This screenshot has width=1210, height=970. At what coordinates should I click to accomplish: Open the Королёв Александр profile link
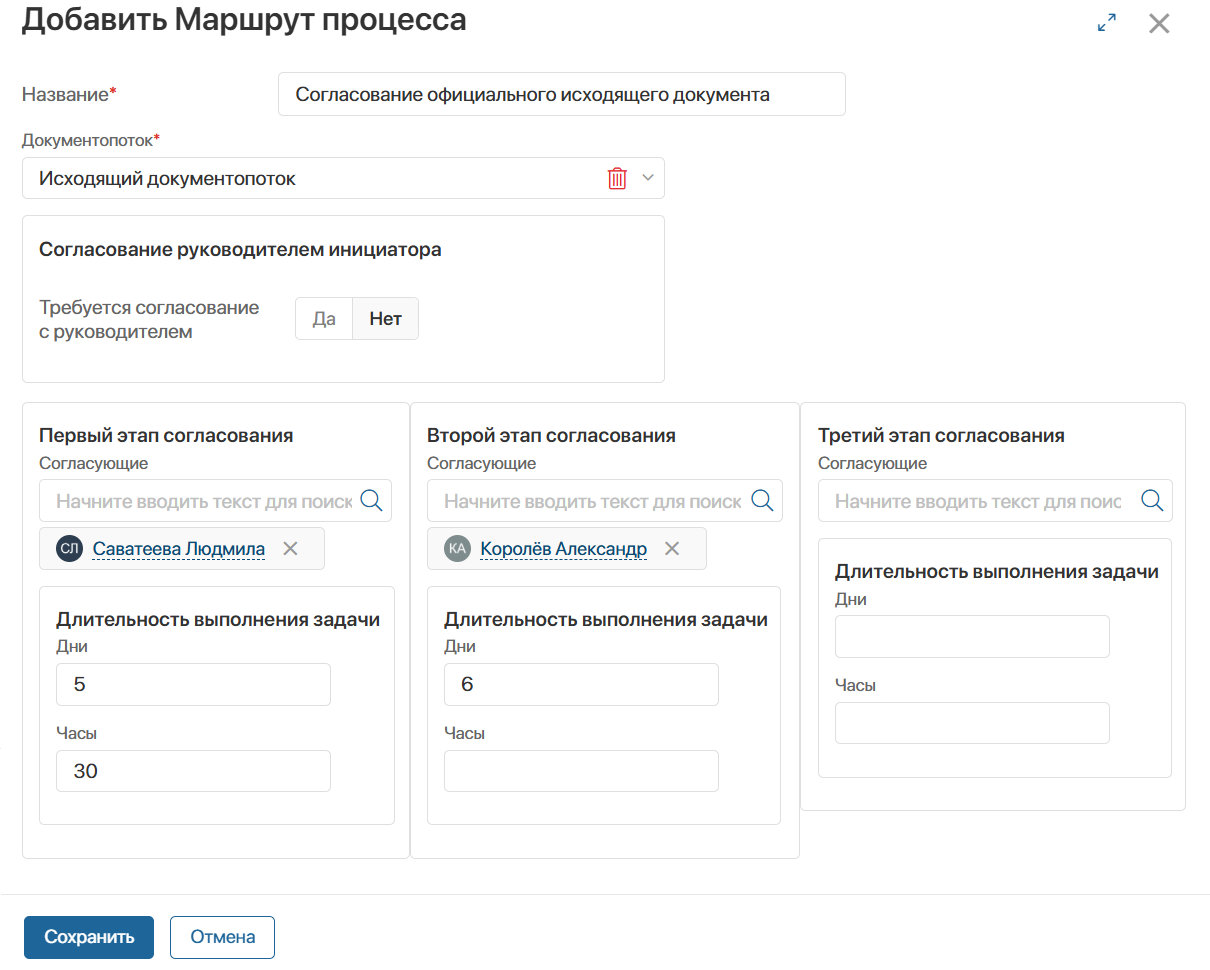pos(563,548)
